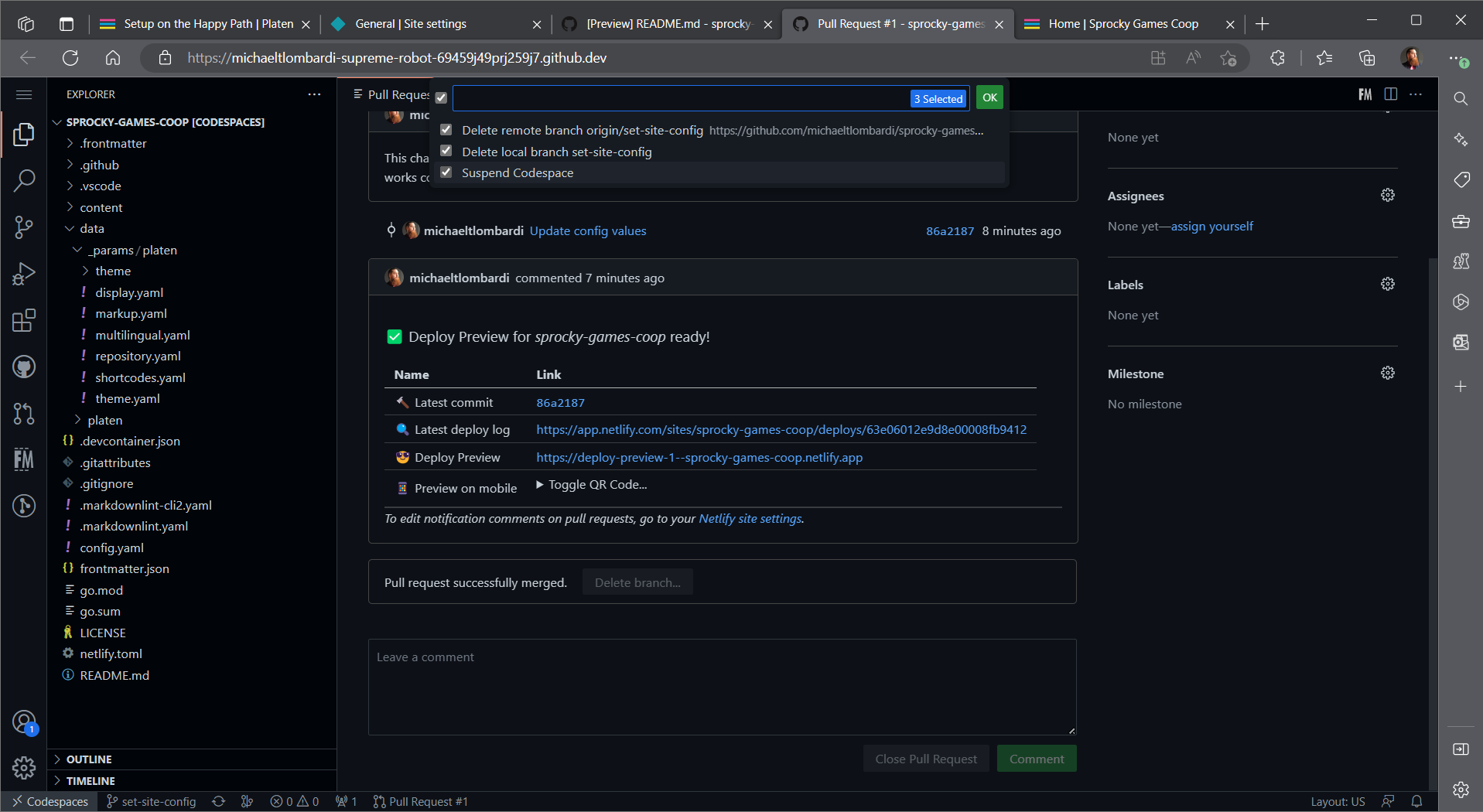
Task: Open the Extensions view
Action: (x=24, y=320)
